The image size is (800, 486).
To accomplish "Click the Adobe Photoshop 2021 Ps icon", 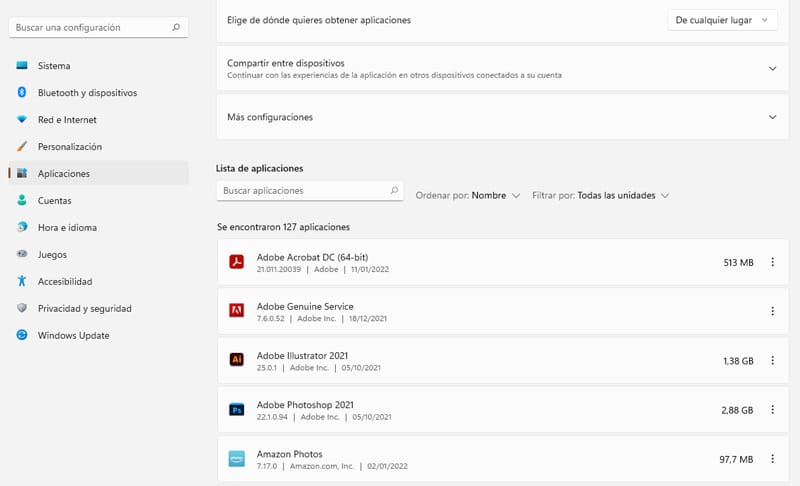I will pos(236,410).
